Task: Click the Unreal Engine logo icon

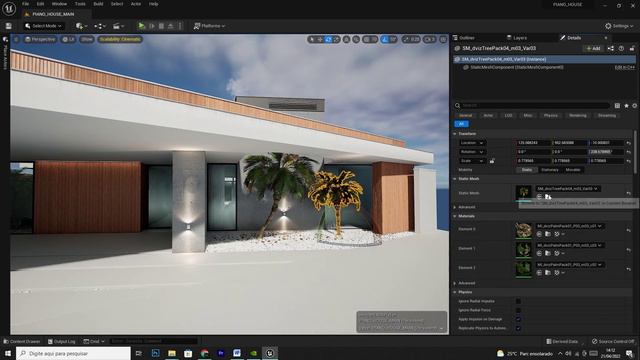Action: (x=9, y=8)
